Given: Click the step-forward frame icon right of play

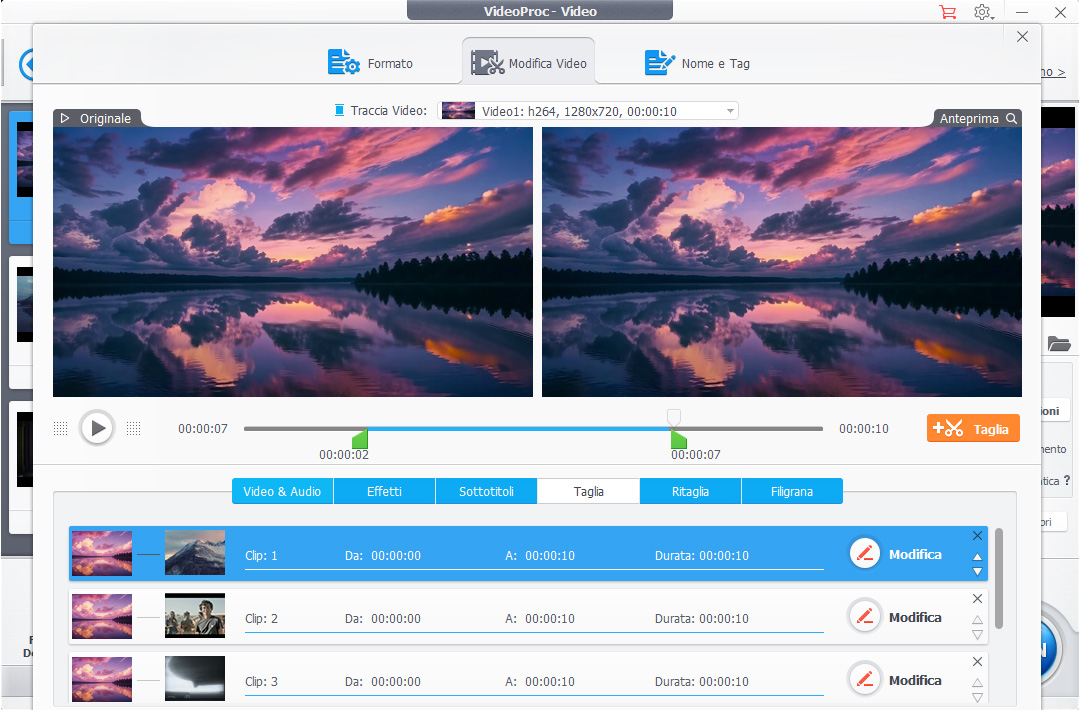Looking at the screenshot, I should click(x=133, y=428).
